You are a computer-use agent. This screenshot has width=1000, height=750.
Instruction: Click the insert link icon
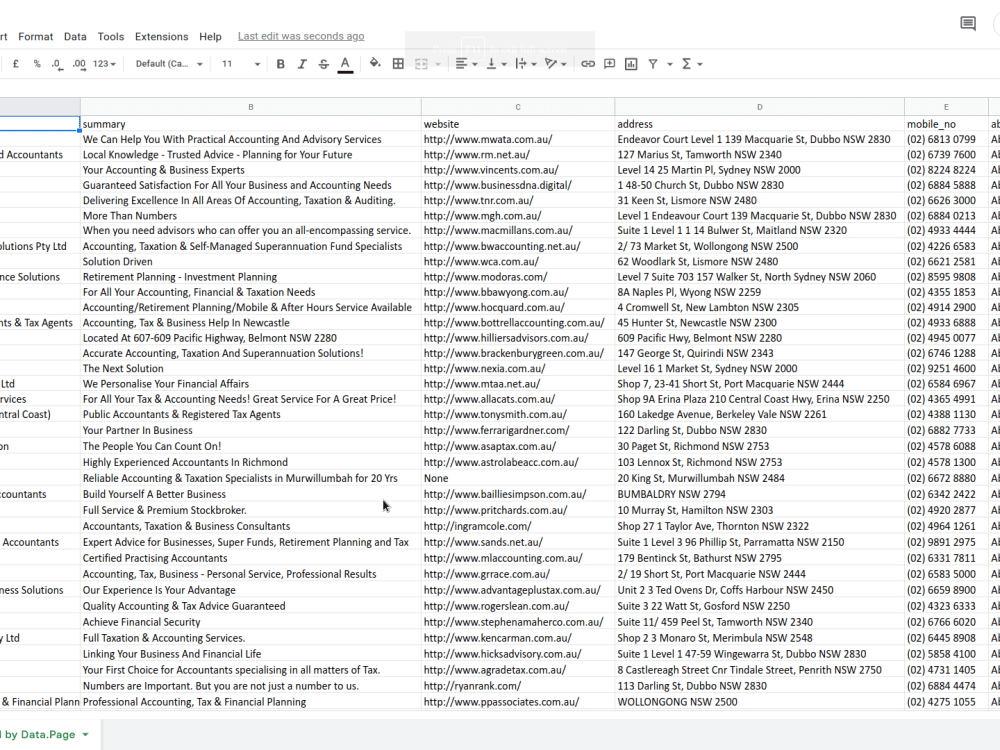(x=588, y=64)
